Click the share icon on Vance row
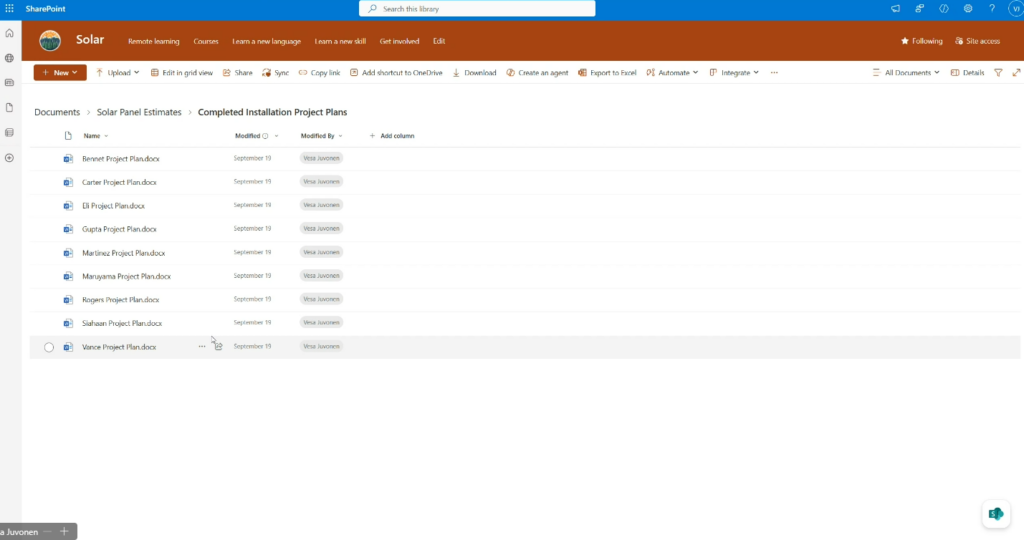 pos(218,347)
